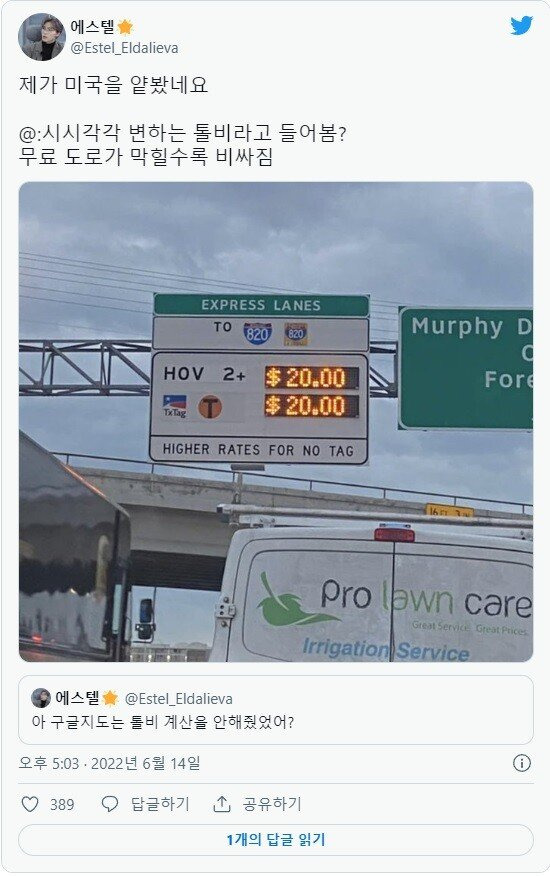Click @Estel_Eldalieva in the quoted tweet
Image resolution: width=550 pixels, height=876 pixels.
178,698
